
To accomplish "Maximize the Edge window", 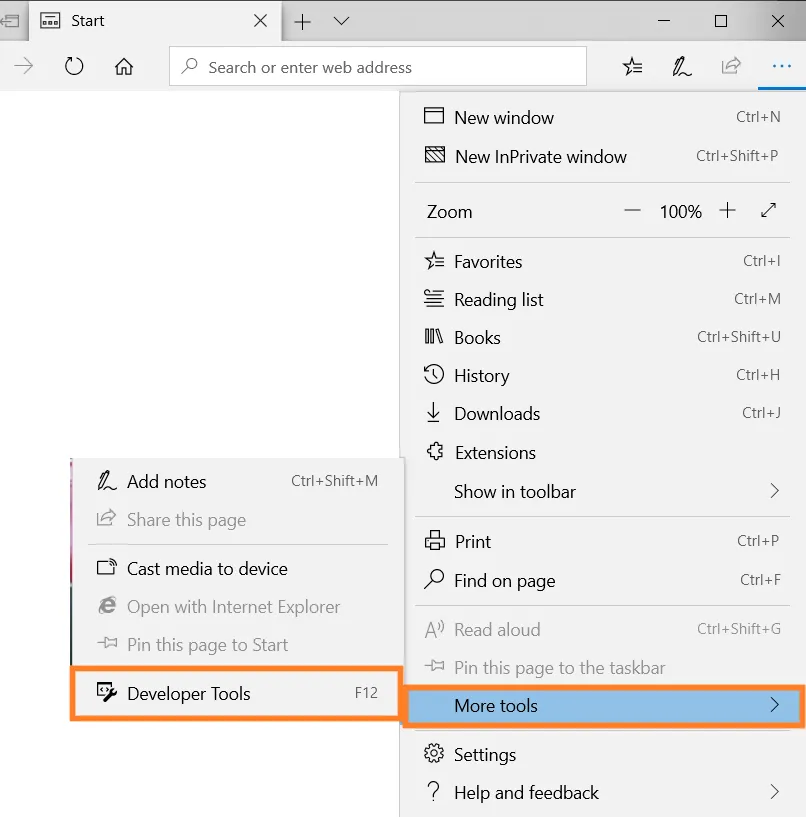I will (721, 21).
